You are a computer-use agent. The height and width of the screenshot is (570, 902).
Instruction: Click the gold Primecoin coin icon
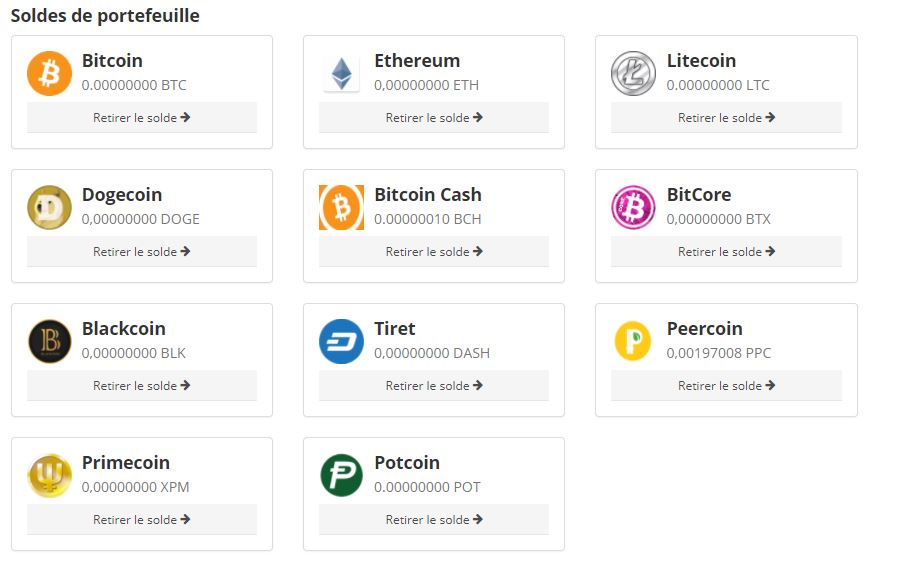coord(49,476)
